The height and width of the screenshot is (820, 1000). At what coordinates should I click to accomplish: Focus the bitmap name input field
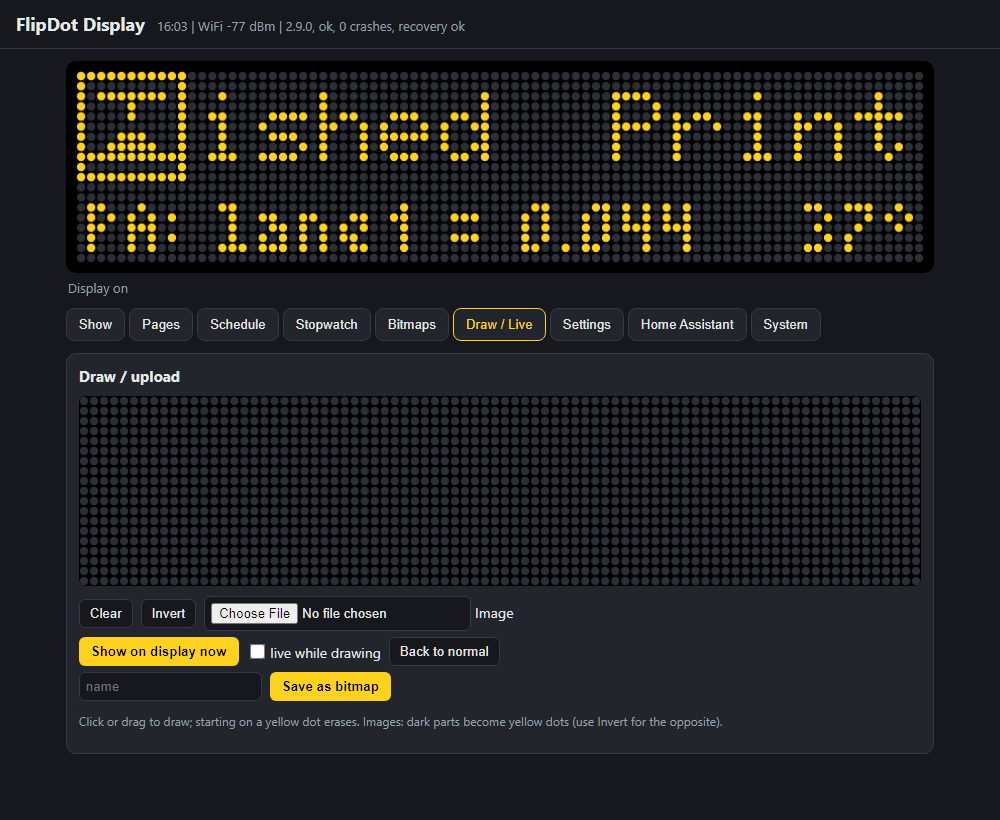[170, 687]
